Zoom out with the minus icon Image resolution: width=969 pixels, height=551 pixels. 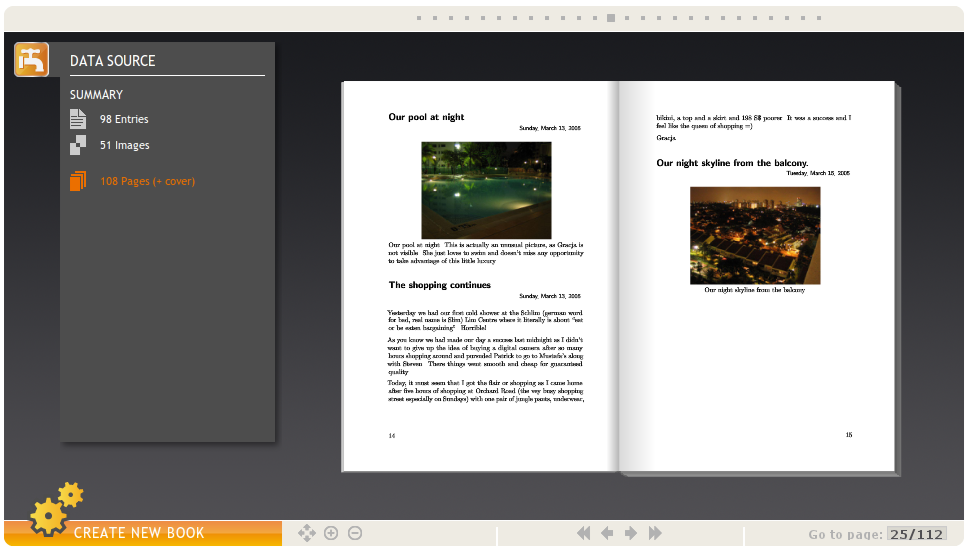point(355,534)
